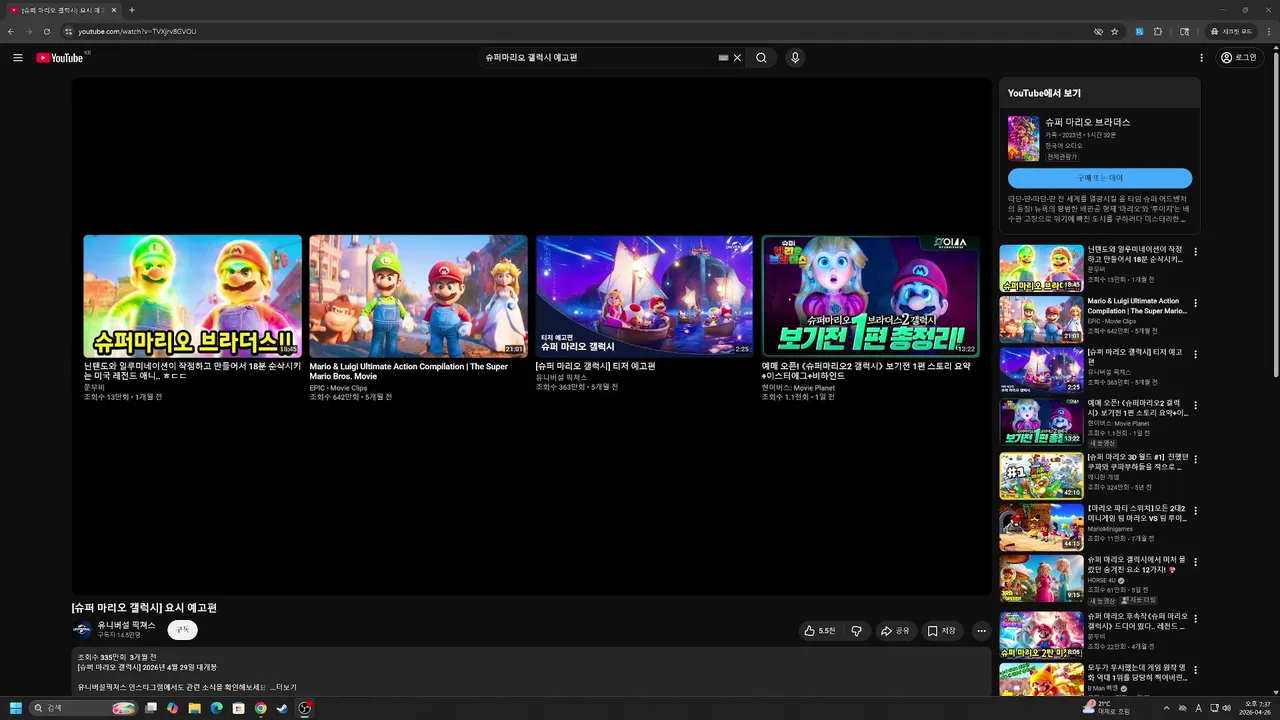Open sidebar 슈퍼 마리오 갤럭시 숨겨진 요소 thumbnail
The height and width of the screenshot is (720, 1280).
point(1041,579)
